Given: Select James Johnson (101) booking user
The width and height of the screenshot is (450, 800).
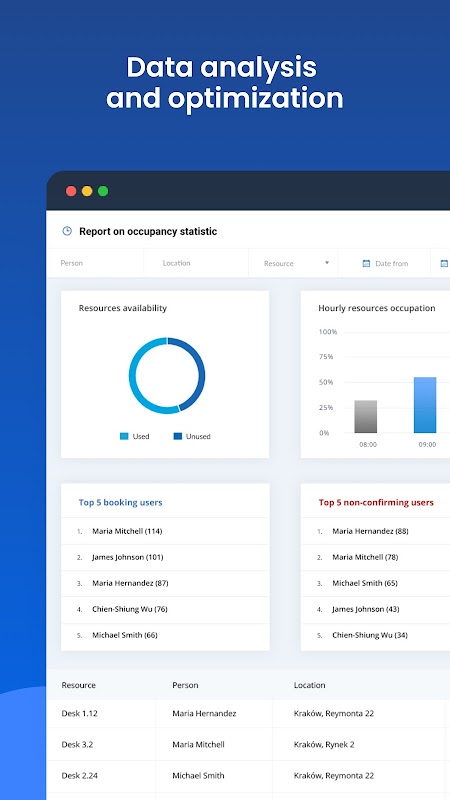Looking at the screenshot, I should [x=128, y=557].
